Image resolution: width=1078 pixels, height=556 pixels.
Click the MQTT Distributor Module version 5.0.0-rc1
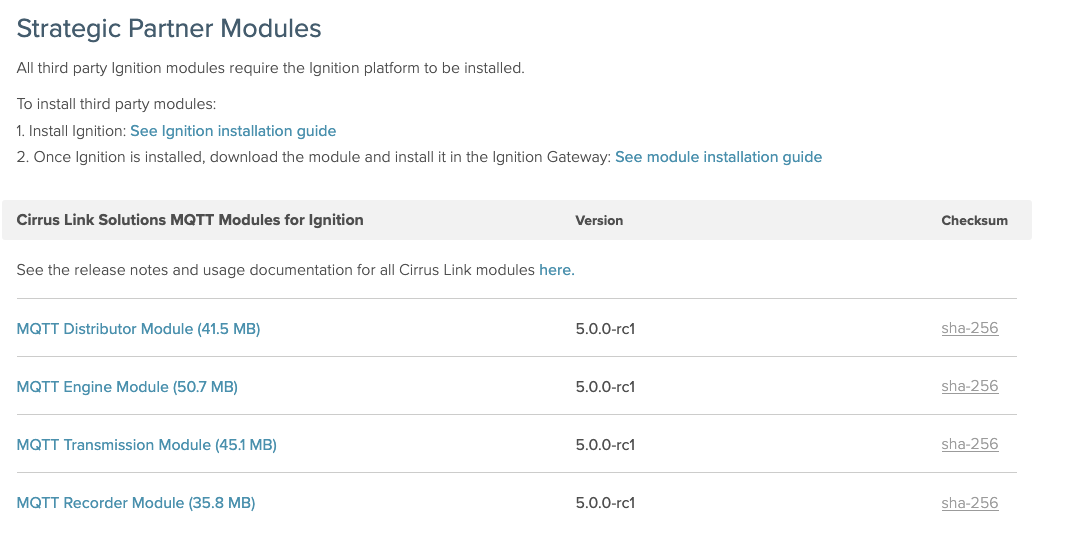605,329
